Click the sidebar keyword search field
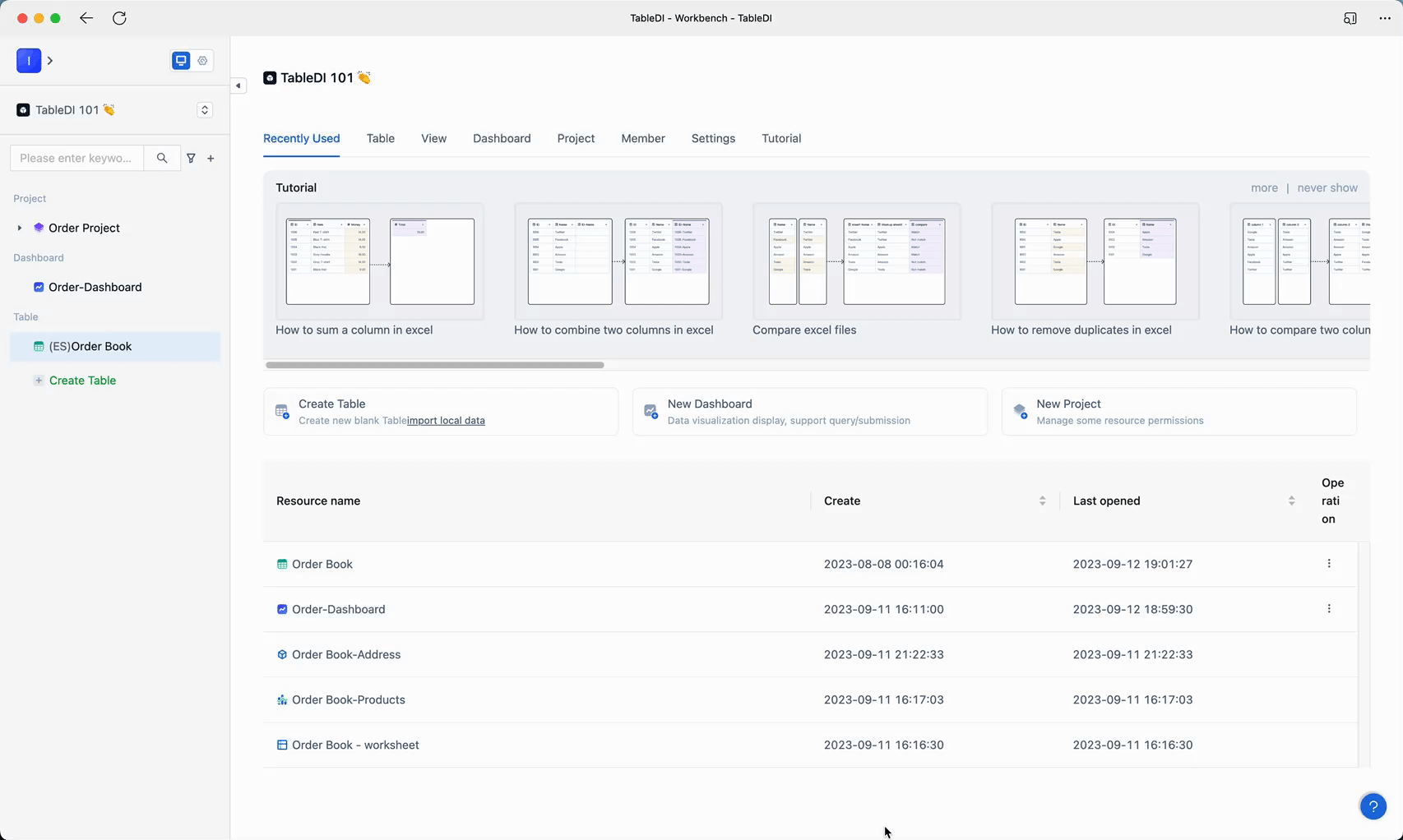Image resolution: width=1403 pixels, height=840 pixels. coord(76,158)
